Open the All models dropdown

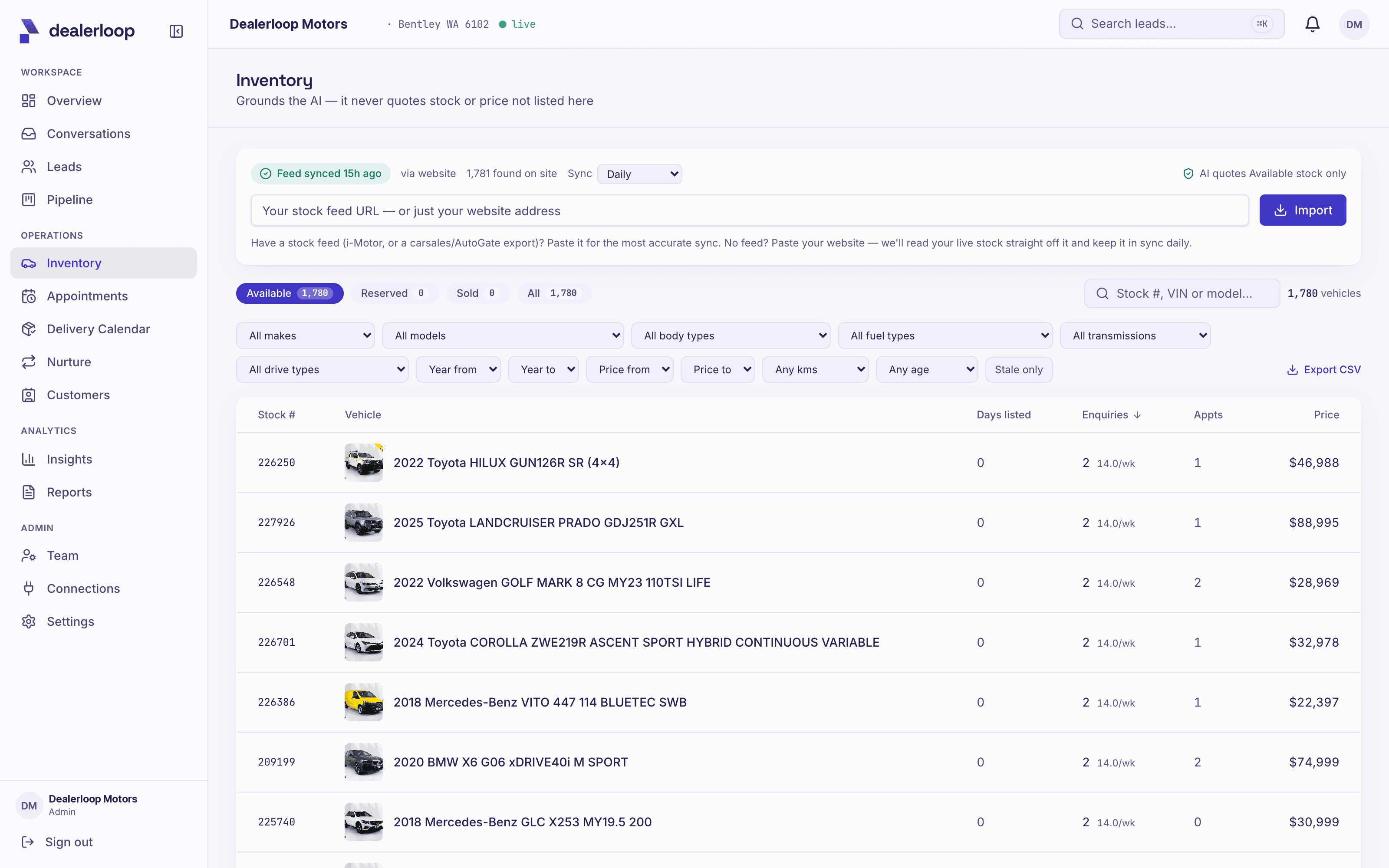(x=503, y=336)
